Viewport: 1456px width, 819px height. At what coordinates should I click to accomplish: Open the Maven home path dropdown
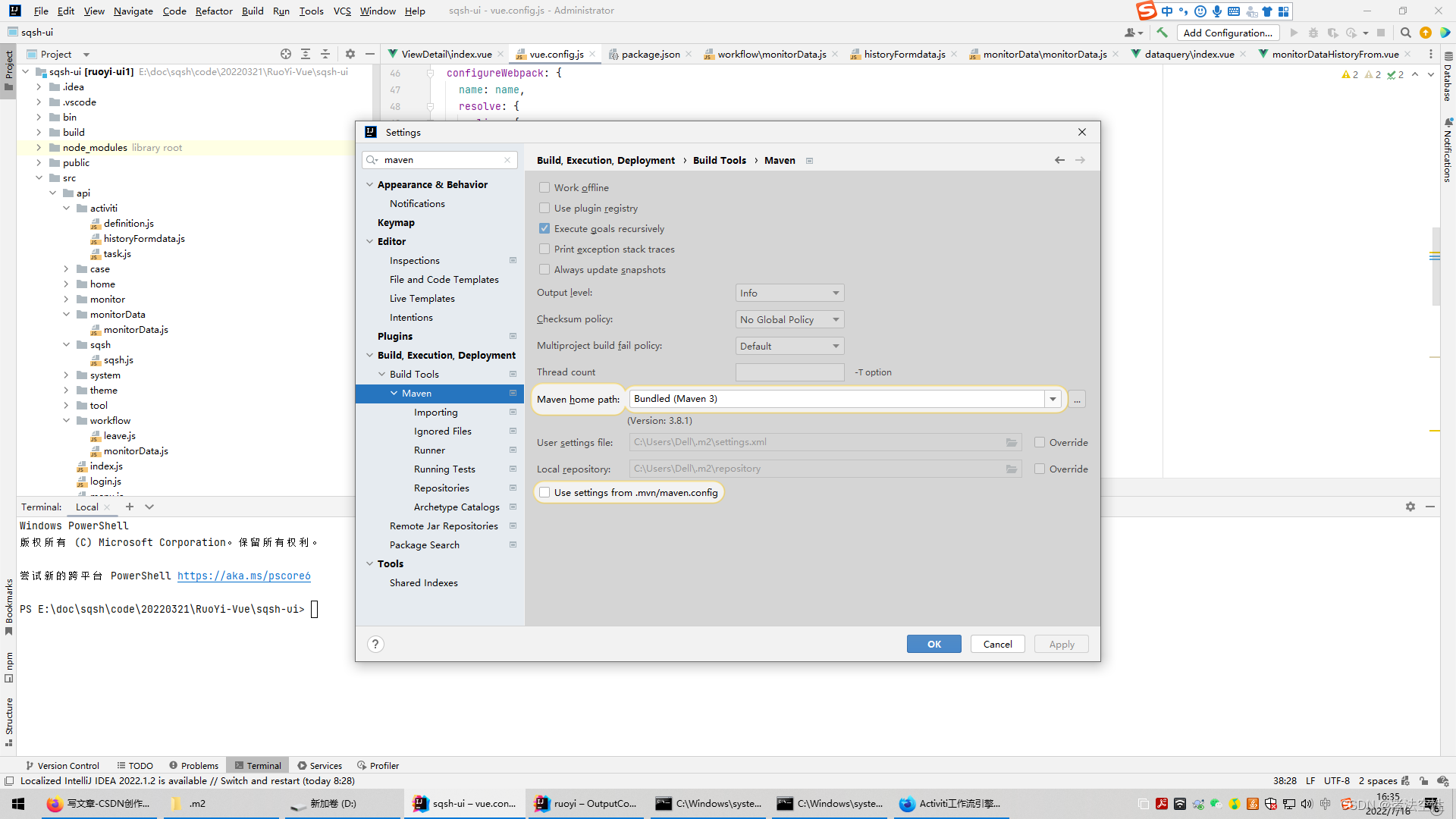coord(1053,399)
